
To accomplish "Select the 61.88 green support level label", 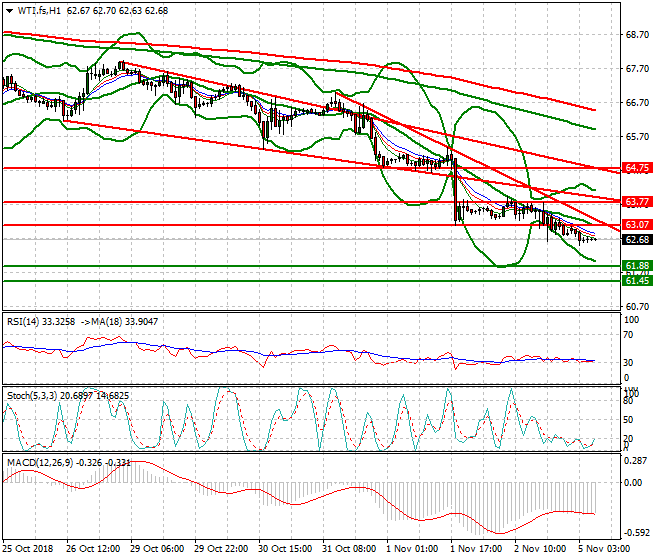I will click(x=637, y=266).
